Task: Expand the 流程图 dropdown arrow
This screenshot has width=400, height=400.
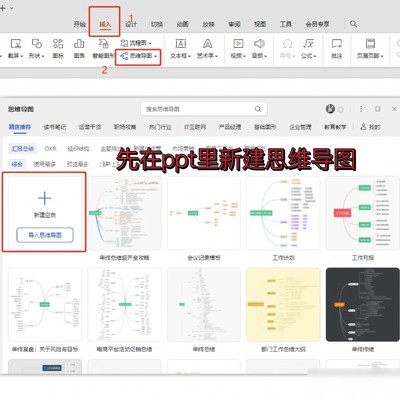Action: click(150, 43)
